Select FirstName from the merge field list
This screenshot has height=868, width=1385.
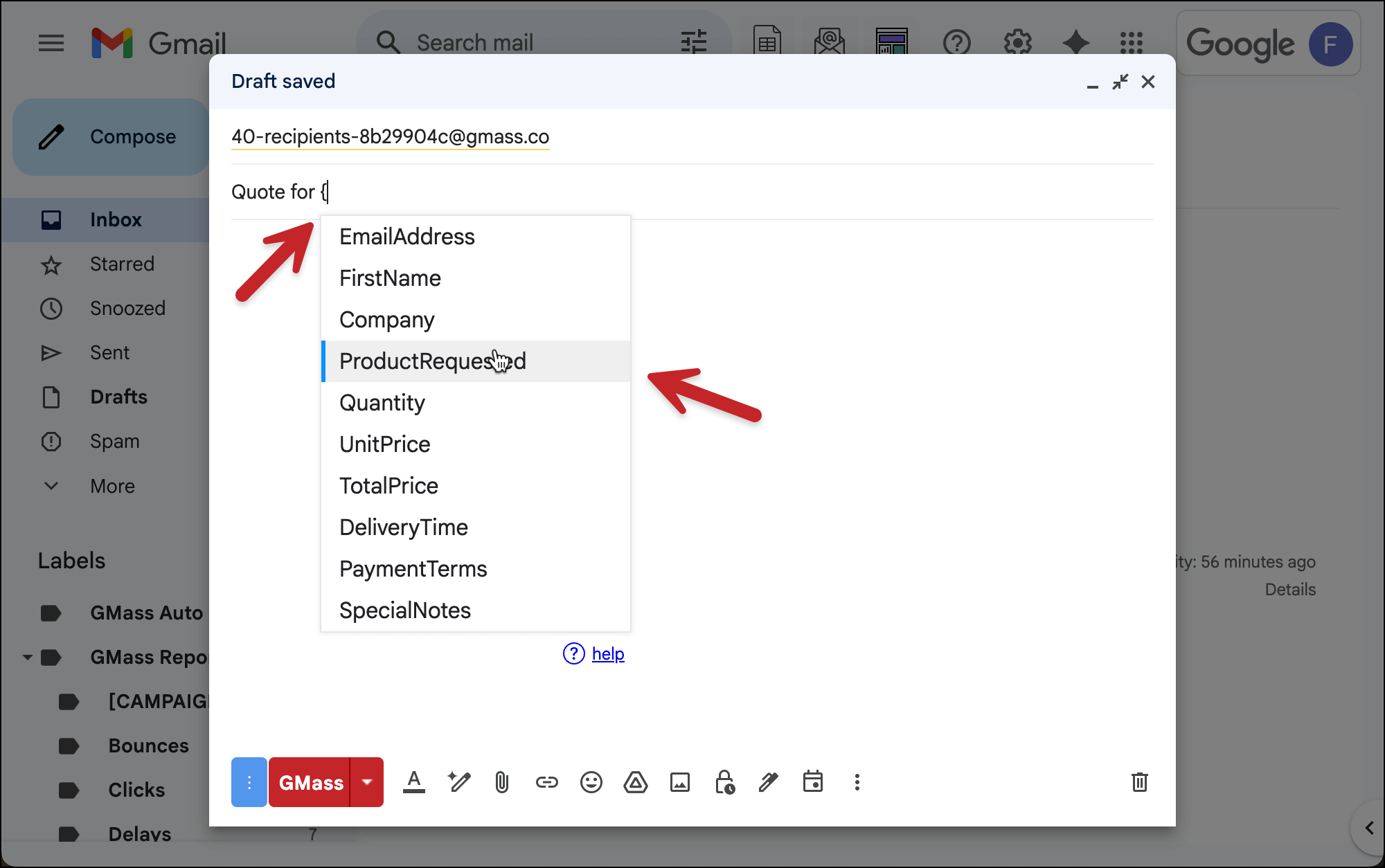pos(390,278)
